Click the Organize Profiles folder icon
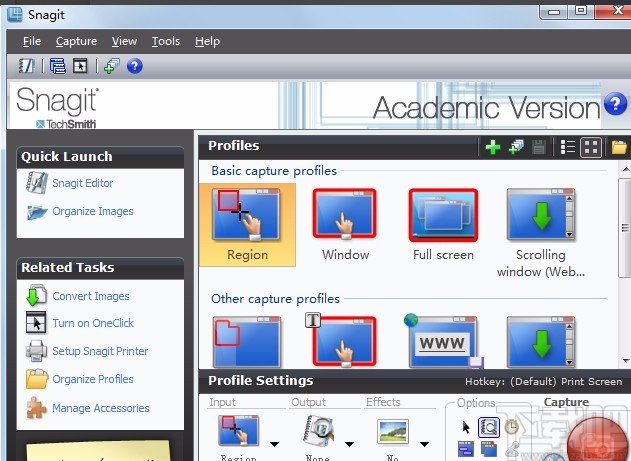 tap(37, 379)
